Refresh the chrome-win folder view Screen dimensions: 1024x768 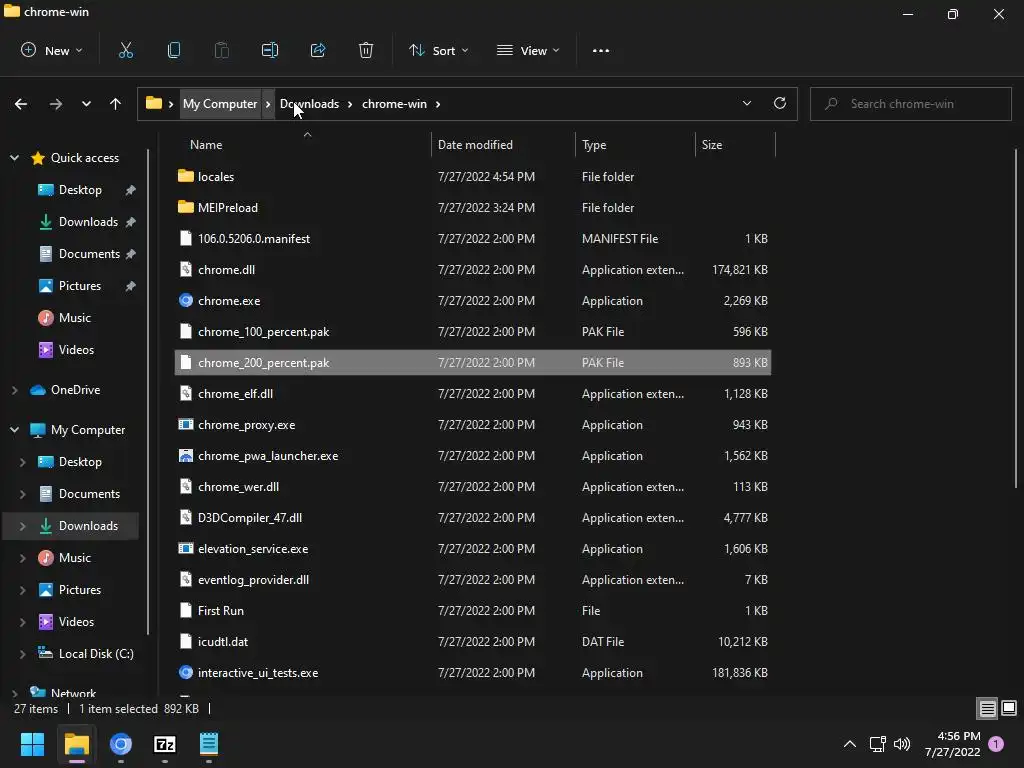tap(780, 103)
